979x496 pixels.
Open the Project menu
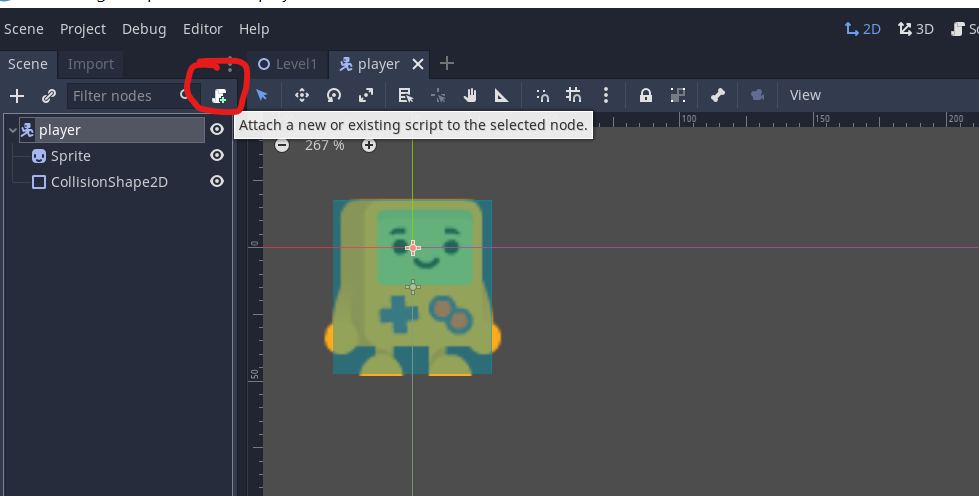[82, 29]
